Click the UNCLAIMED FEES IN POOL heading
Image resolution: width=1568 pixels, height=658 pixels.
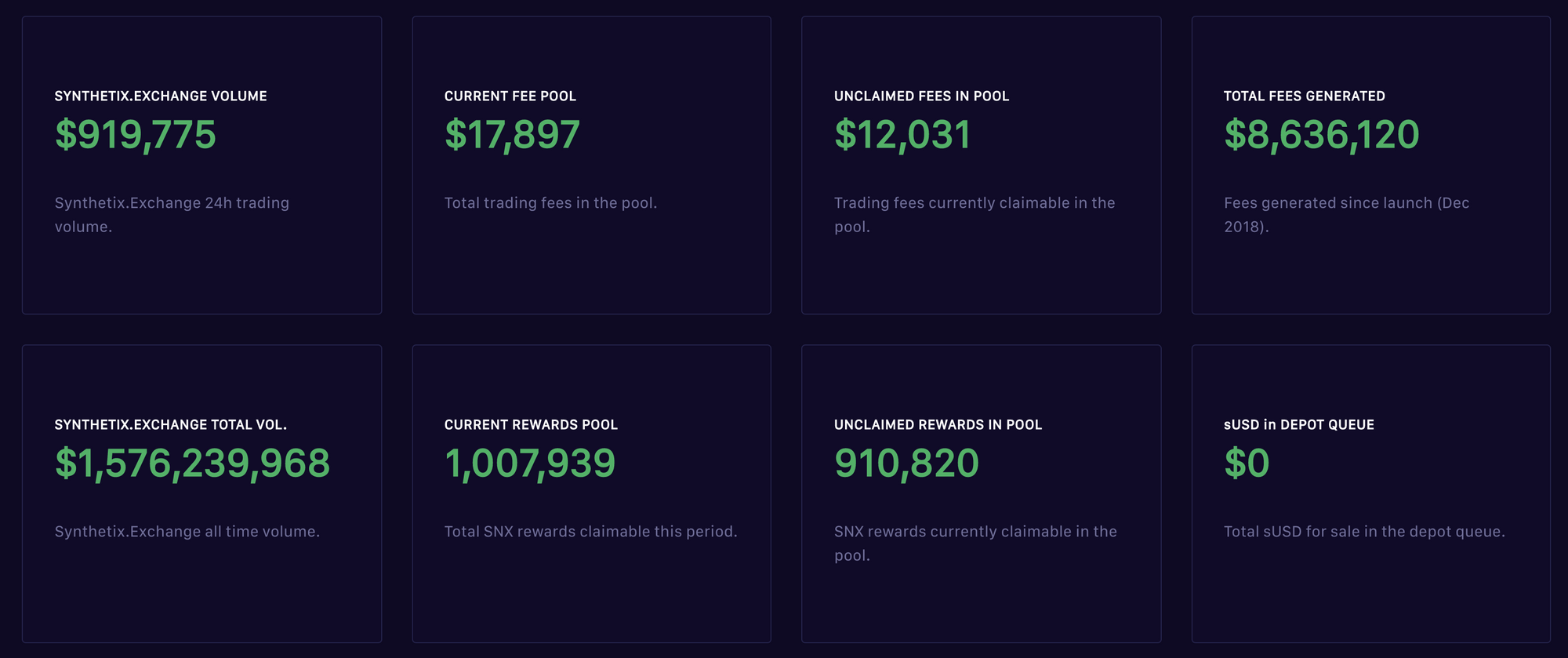pos(921,96)
